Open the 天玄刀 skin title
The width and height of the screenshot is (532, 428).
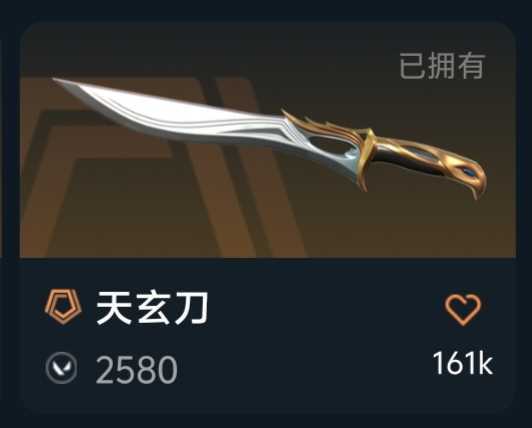[152, 309]
